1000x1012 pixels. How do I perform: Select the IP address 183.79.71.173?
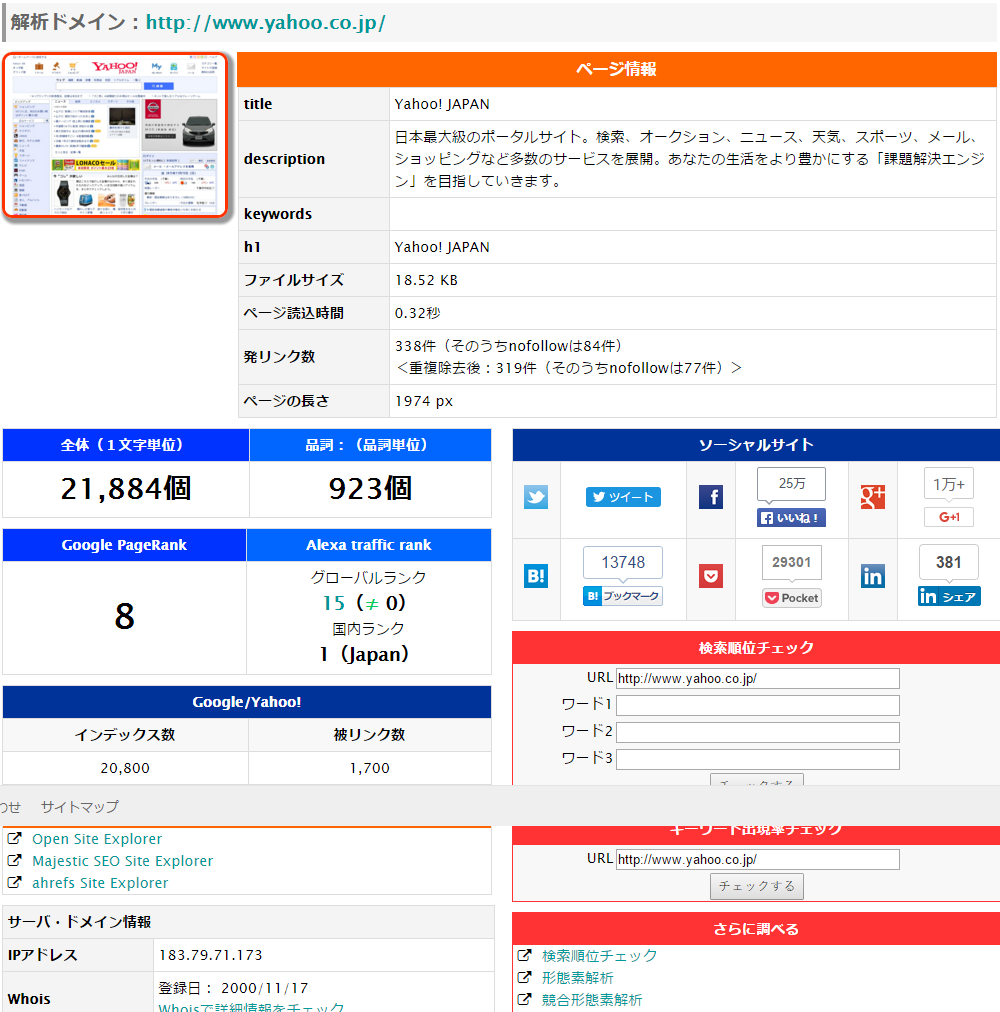pos(210,955)
